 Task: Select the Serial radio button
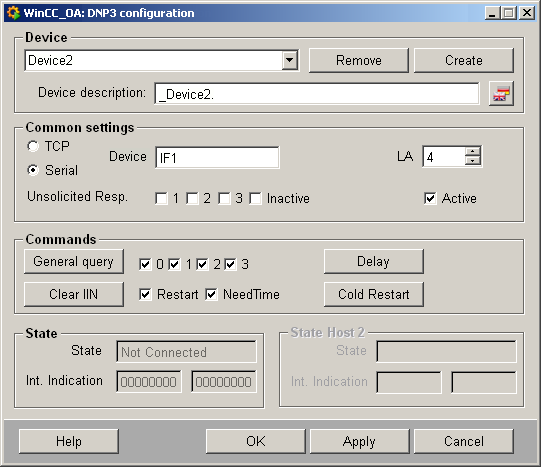click(33, 170)
